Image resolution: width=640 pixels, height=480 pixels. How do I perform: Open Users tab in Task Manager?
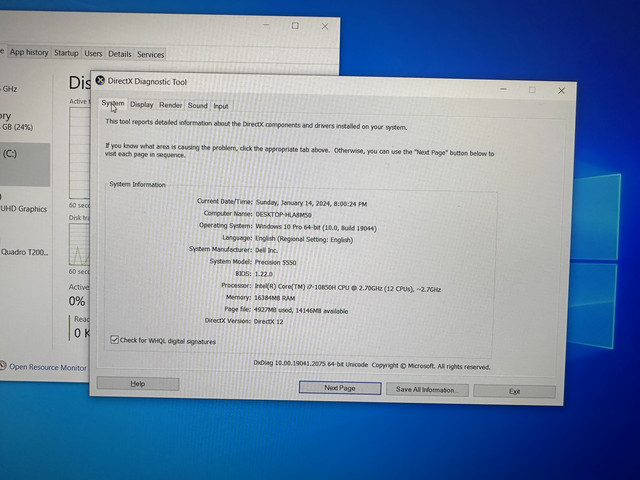point(93,53)
